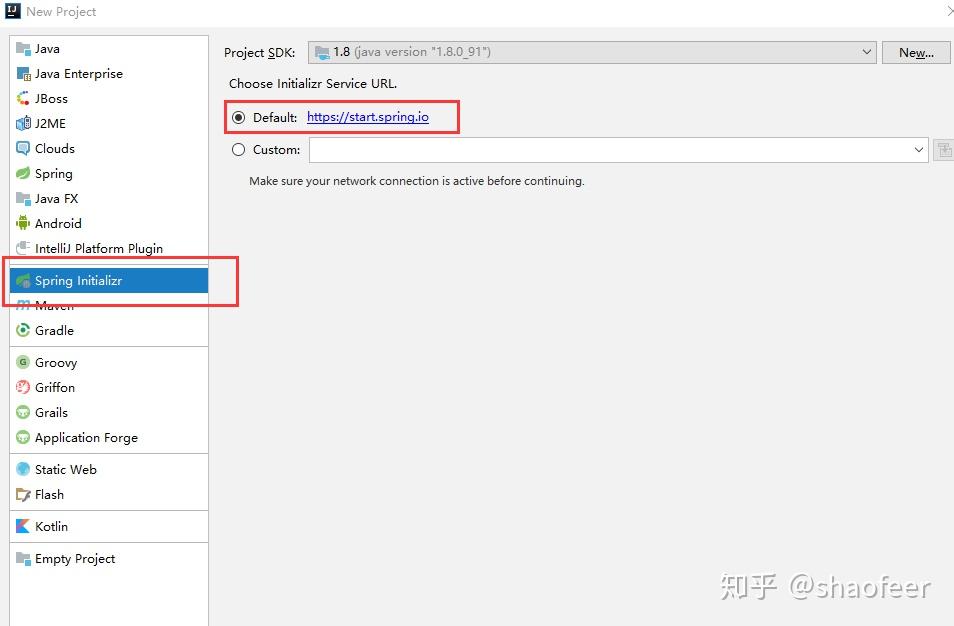The width and height of the screenshot is (954, 626).
Task: Select the Static Web project type
Action: [x=64, y=469]
